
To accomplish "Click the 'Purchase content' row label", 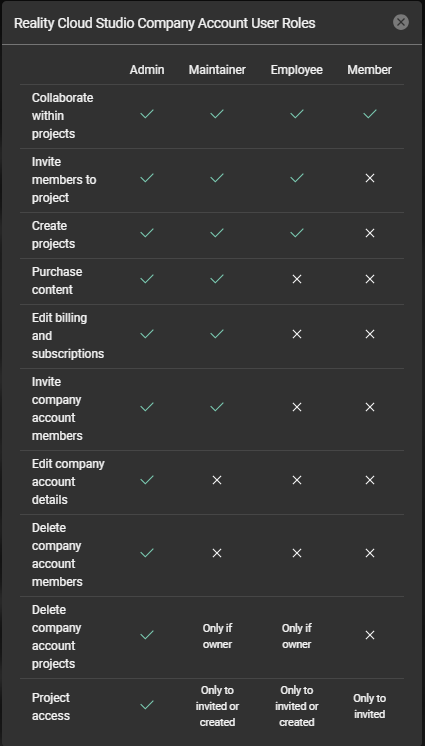I will (57, 281).
